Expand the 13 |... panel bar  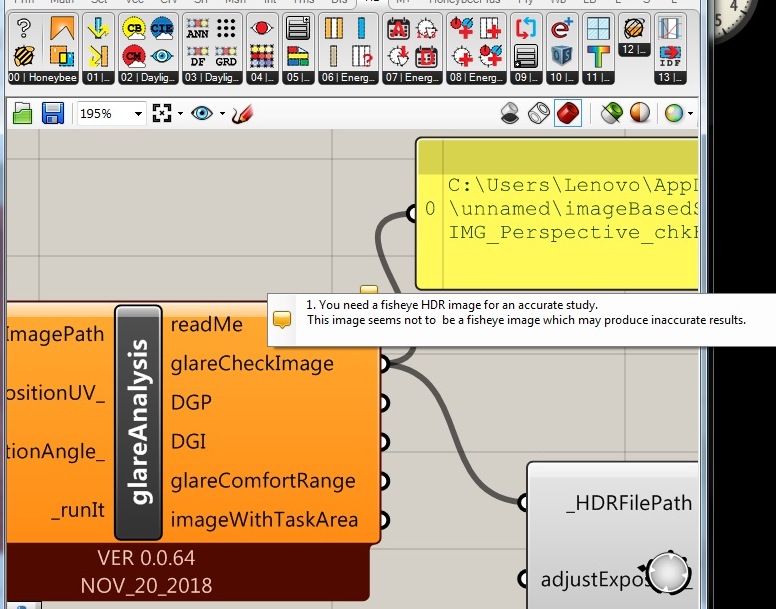pos(670,78)
